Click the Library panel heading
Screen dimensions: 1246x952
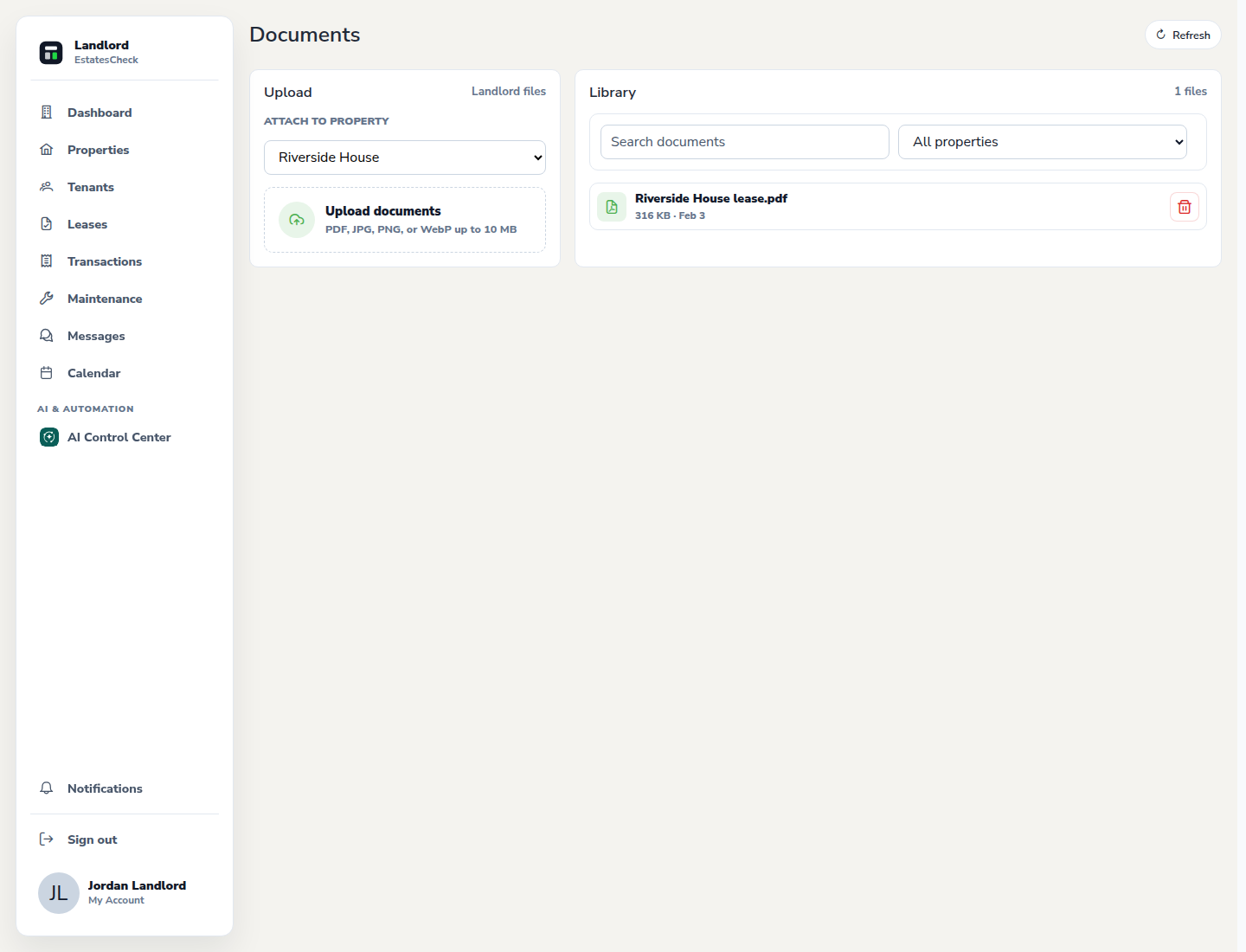point(613,93)
